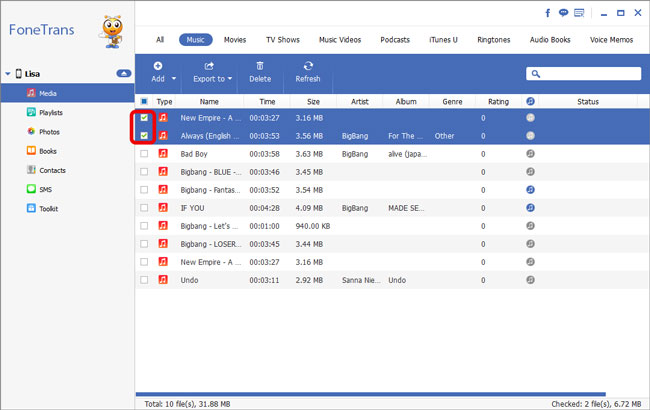
Task: Click the blue iTunes icon for Bigbang - Fantas
Action: 530,189
